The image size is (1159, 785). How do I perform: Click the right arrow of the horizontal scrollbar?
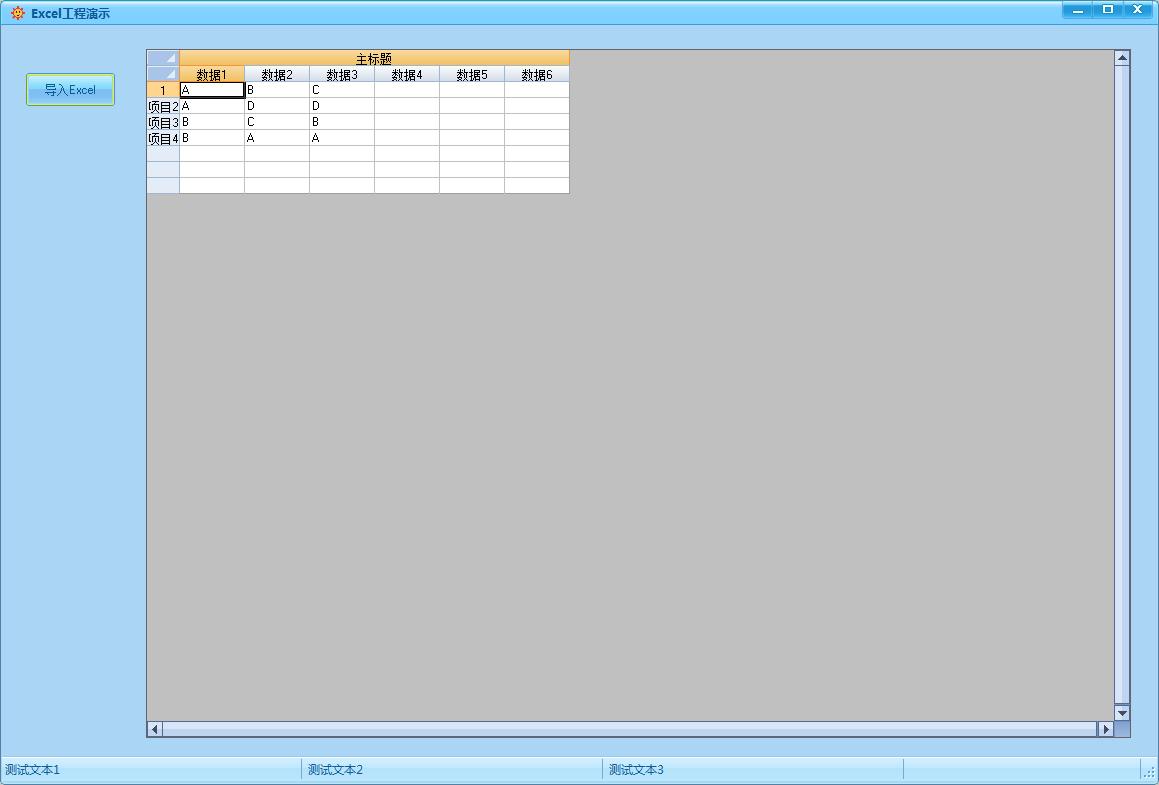click(x=1104, y=729)
